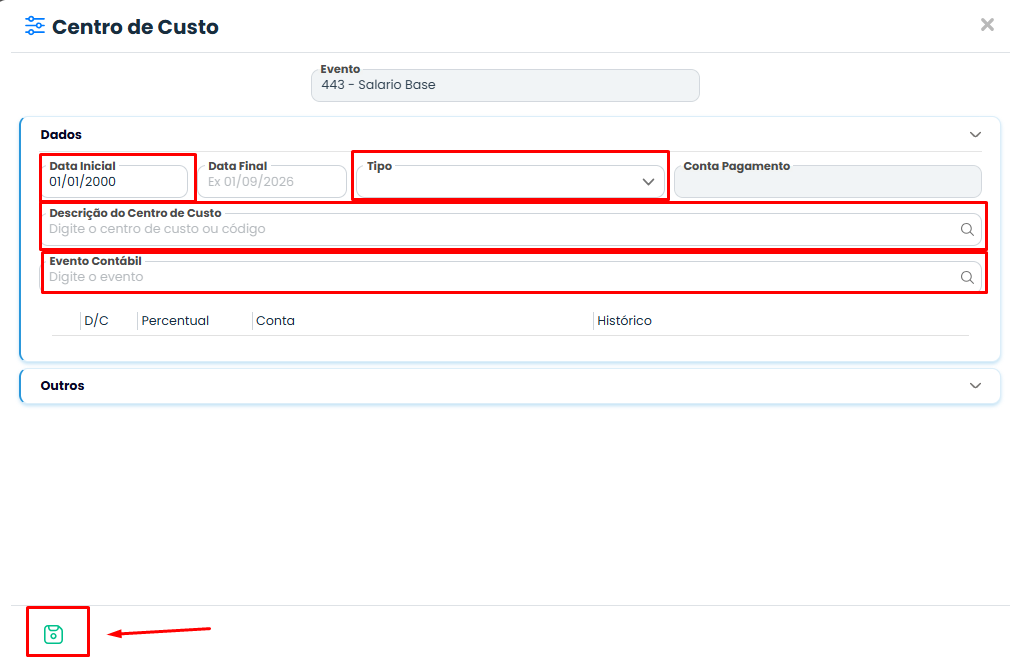1014x670 pixels.
Task: Click the Histórico column header
Action: 625,321
